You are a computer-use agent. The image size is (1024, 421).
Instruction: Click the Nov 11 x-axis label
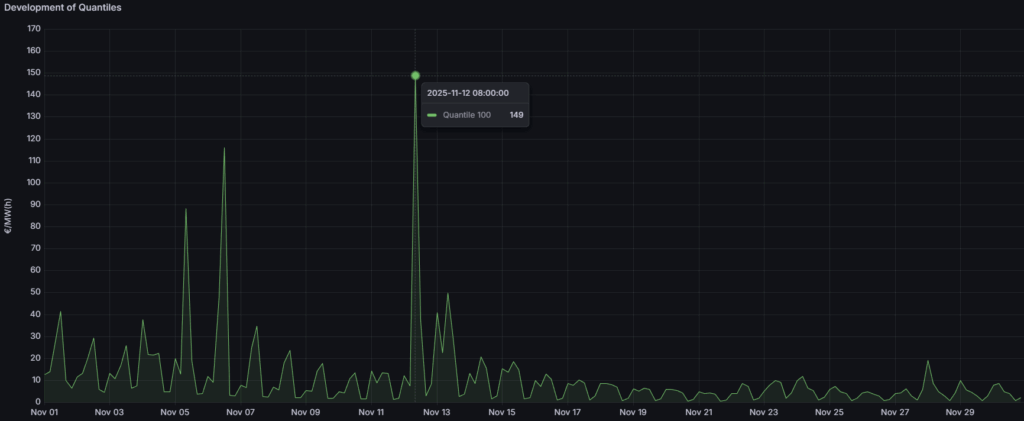click(x=372, y=411)
